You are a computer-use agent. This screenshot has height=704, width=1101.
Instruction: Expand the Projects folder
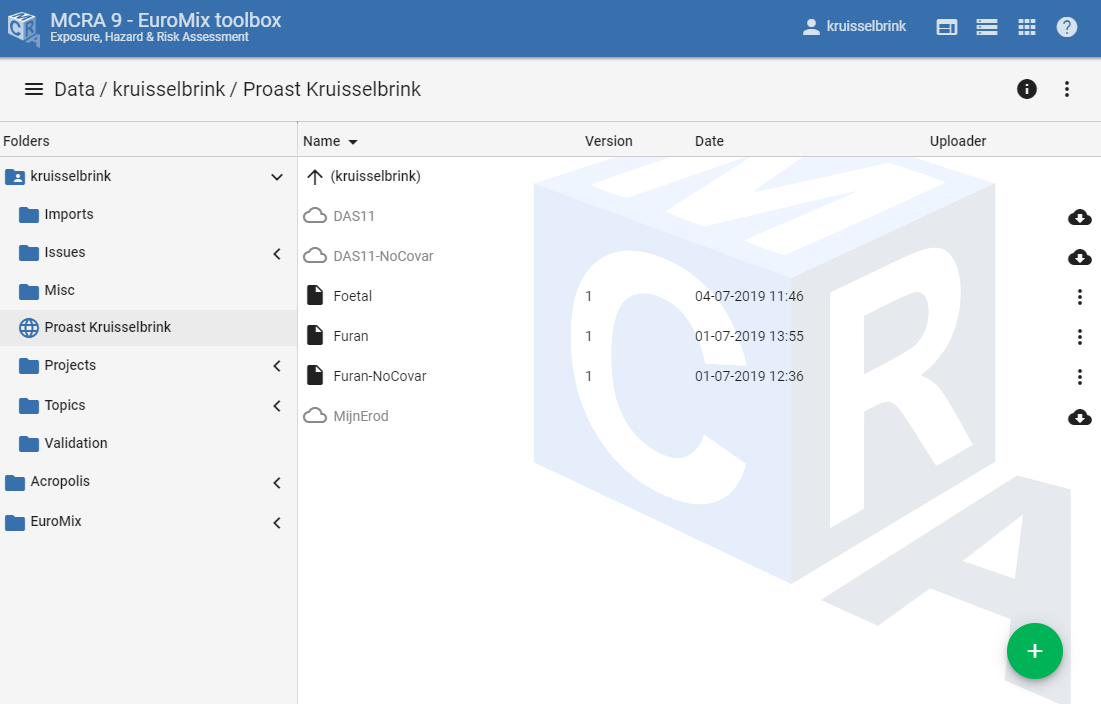[x=276, y=366]
